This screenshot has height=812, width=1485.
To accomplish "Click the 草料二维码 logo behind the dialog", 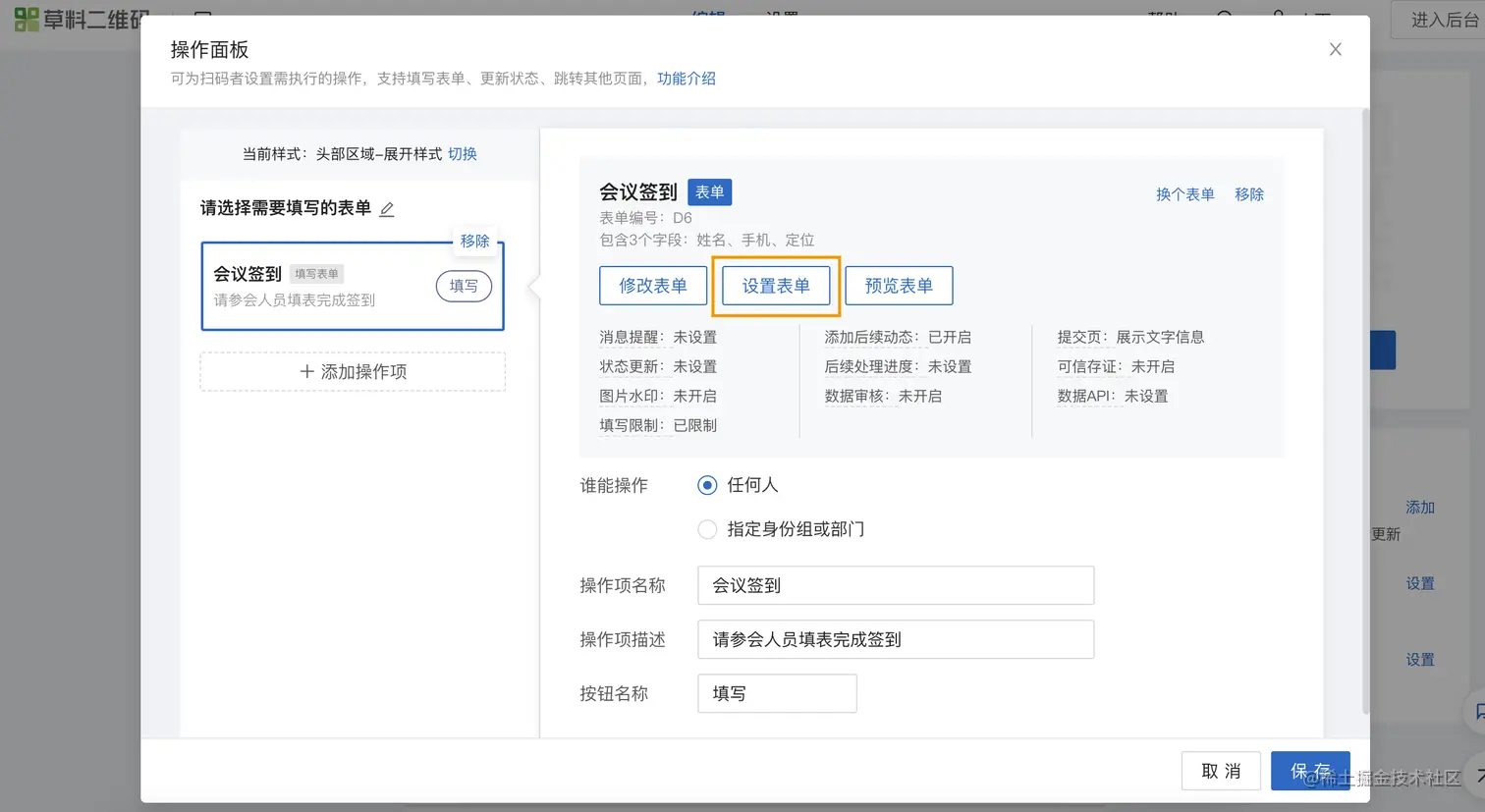I will (x=82, y=19).
